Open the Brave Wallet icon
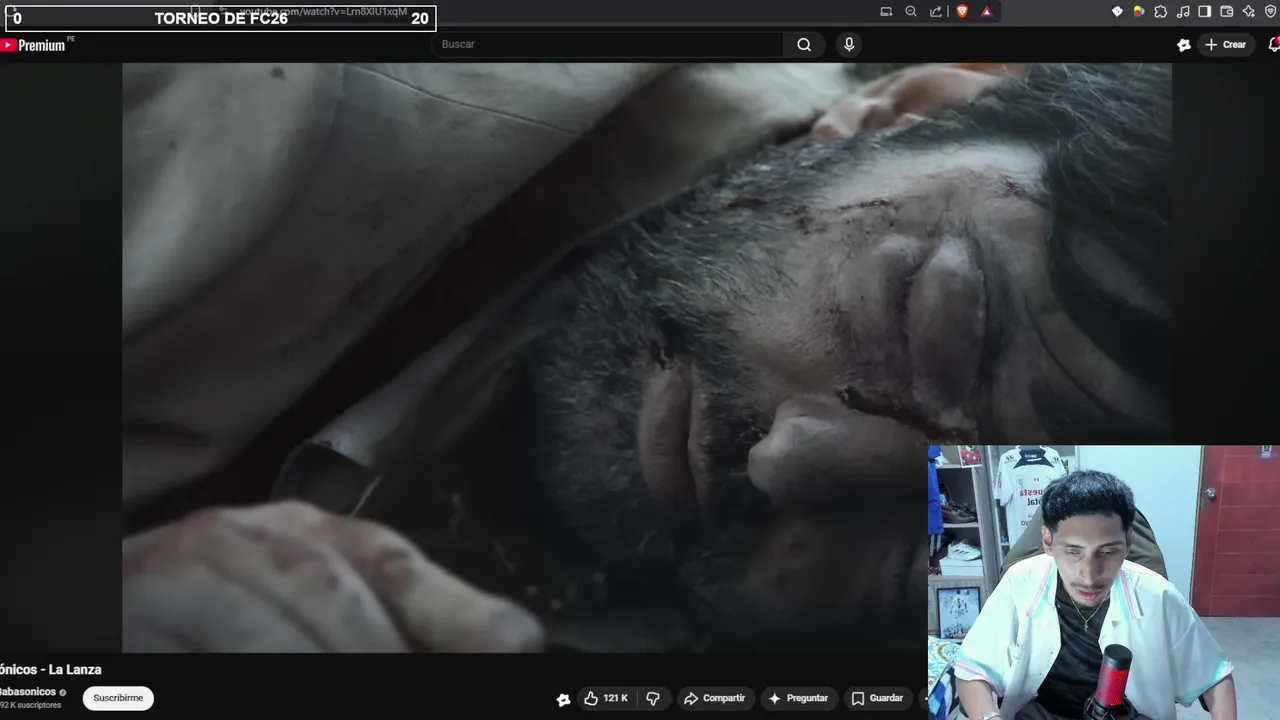 (x=1227, y=11)
